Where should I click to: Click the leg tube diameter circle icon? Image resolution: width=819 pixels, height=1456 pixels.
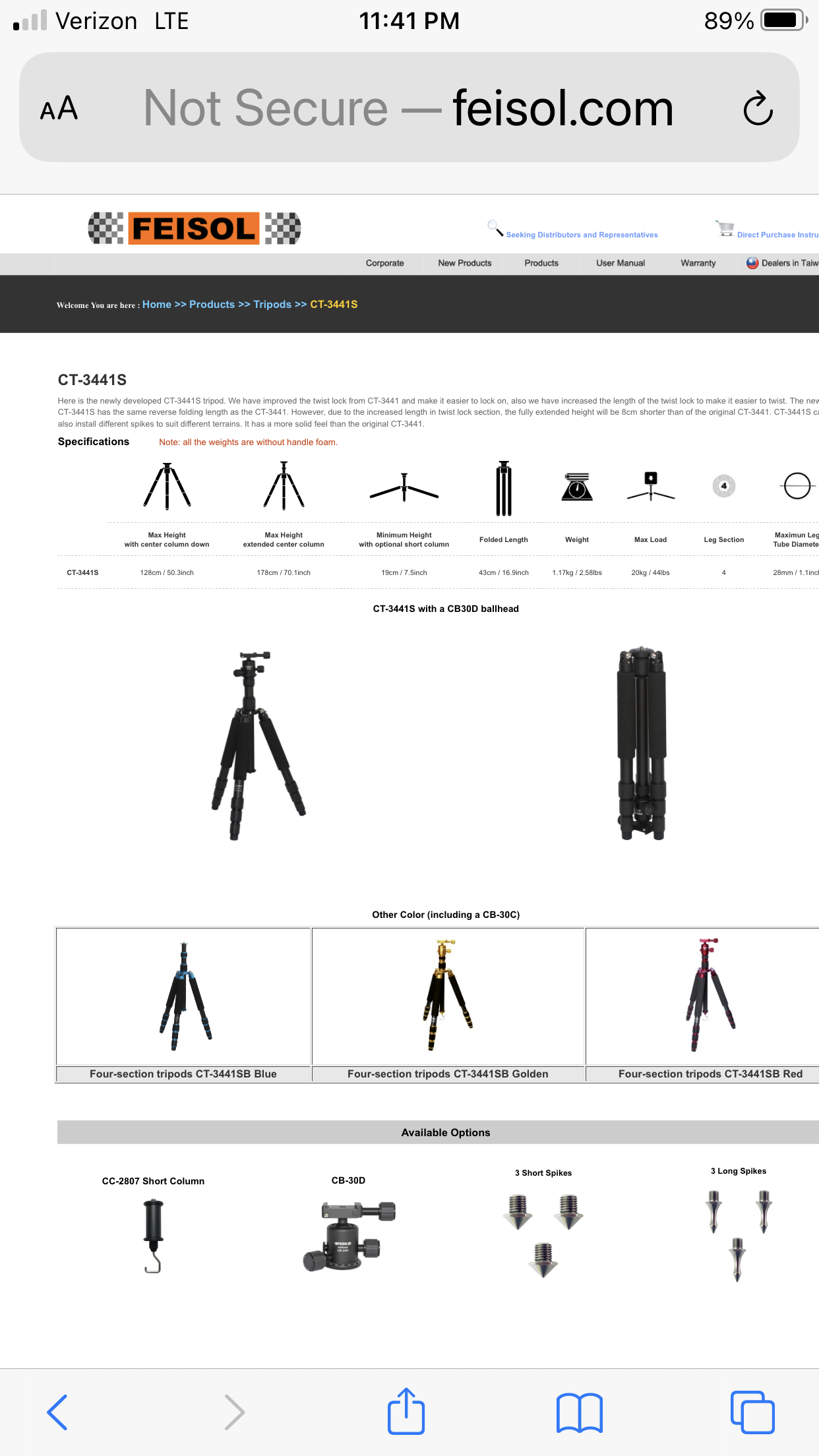[797, 486]
